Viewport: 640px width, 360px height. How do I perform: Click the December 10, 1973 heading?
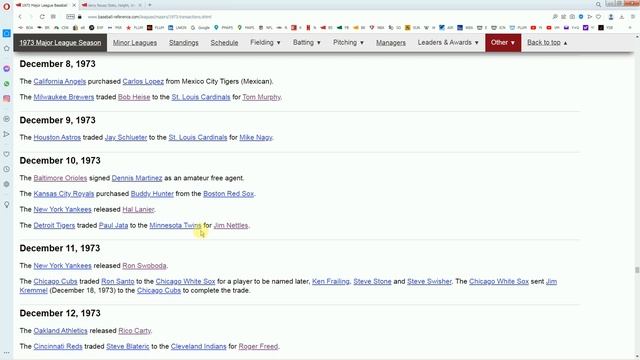(60, 160)
